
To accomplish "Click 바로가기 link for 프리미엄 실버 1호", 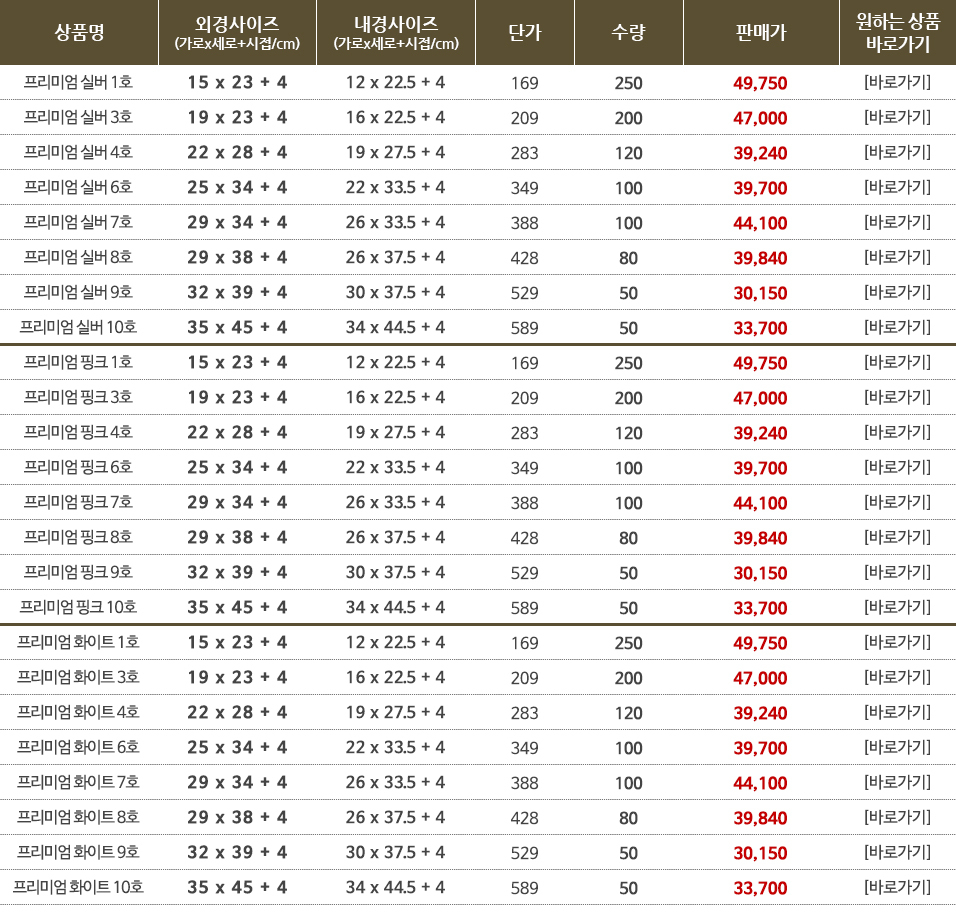I will pos(897,82).
